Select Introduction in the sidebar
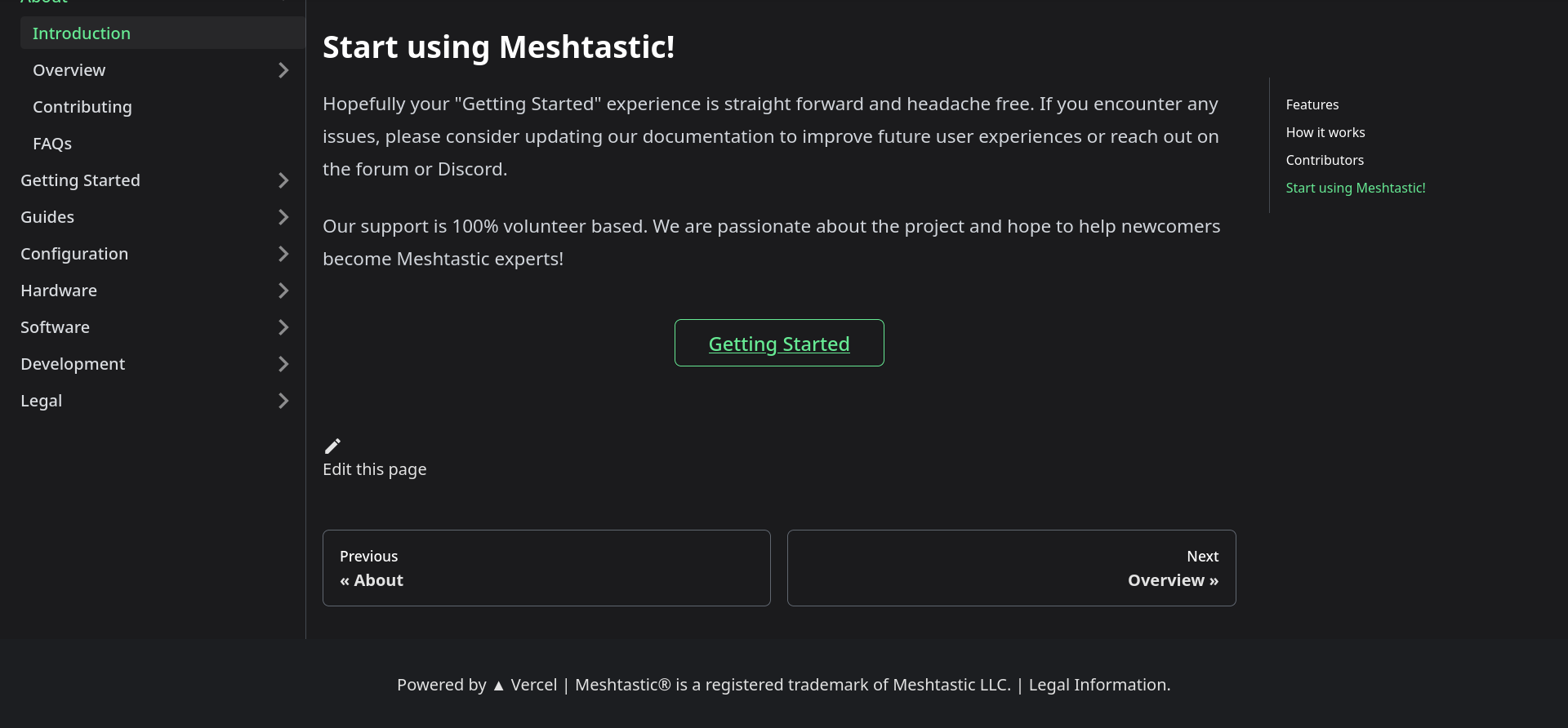This screenshot has height=728, width=1568. (81, 33)
